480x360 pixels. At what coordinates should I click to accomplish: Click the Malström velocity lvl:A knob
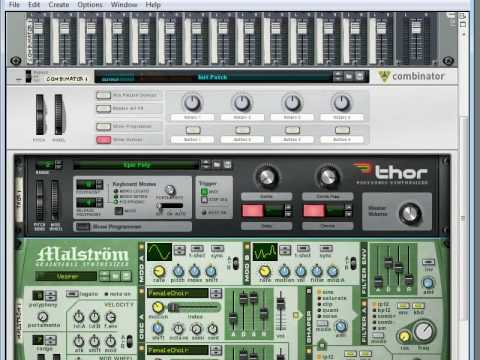point(79,316)
